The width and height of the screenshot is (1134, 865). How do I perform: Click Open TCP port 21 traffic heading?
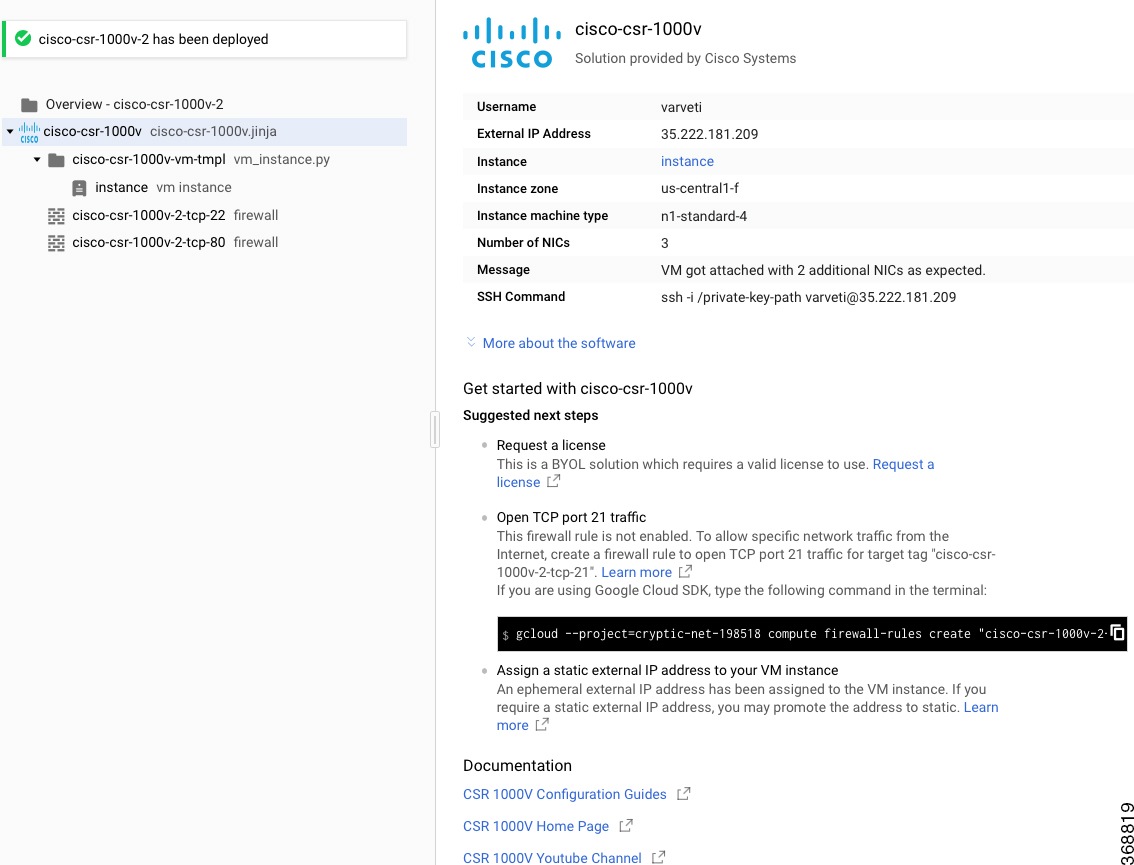click(x=571, y=517)
